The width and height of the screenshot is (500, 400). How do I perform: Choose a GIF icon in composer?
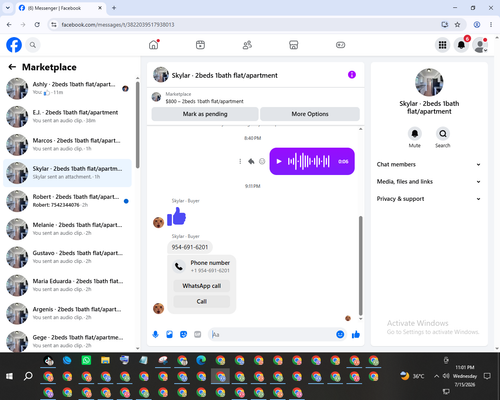198,334
